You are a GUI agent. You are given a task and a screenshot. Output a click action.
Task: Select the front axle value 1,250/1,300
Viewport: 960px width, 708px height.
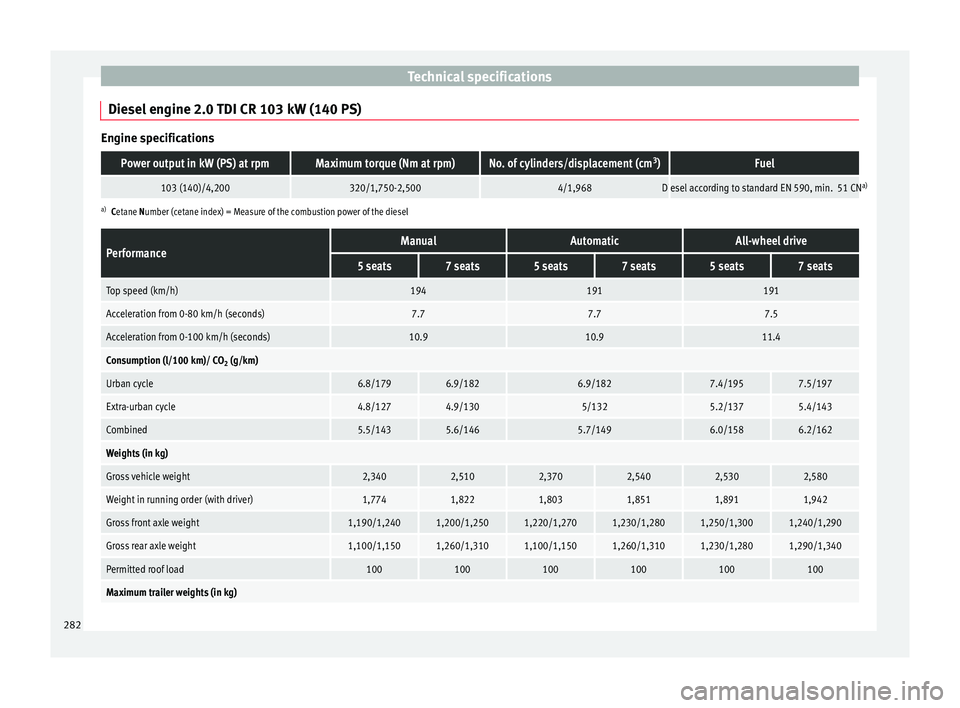(727, 523)
